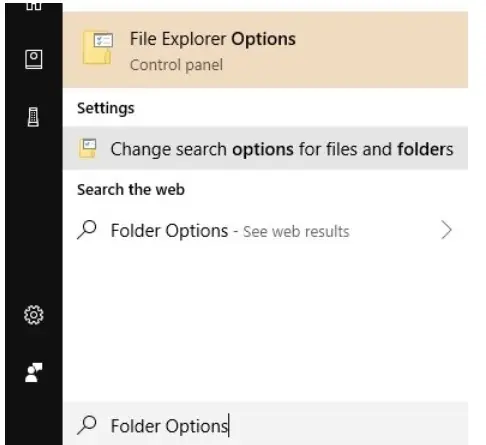
Task: Open the File Explorer Options best match
Action: (265, 50)
